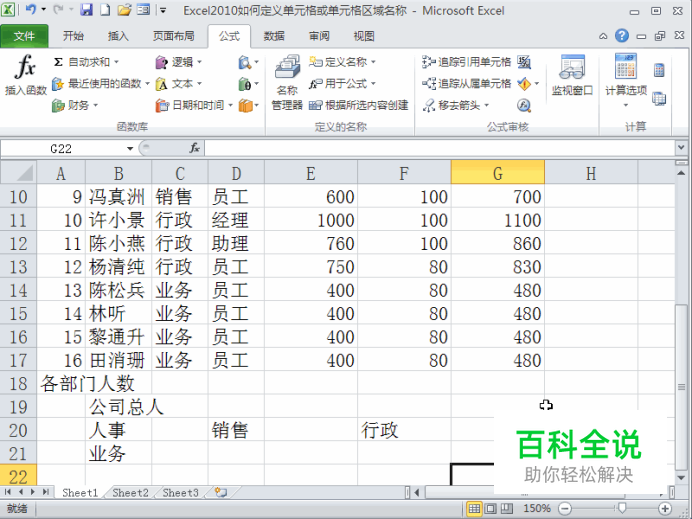Click Trace Dependents (追踪从属单元格)
Screen dimensions: 692x519
[466, 83]
